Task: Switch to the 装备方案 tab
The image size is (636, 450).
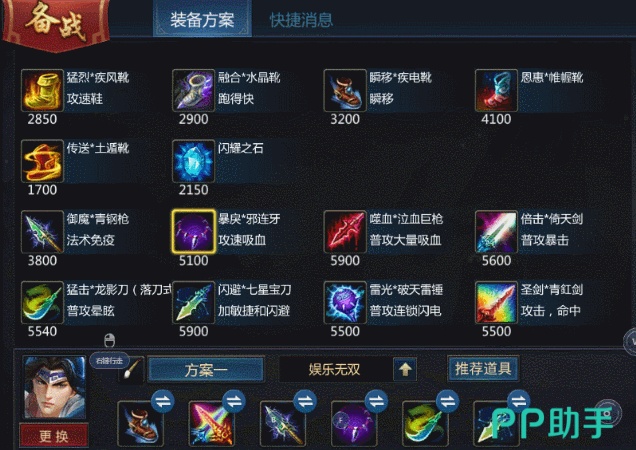Action: (x=202, y=19)
